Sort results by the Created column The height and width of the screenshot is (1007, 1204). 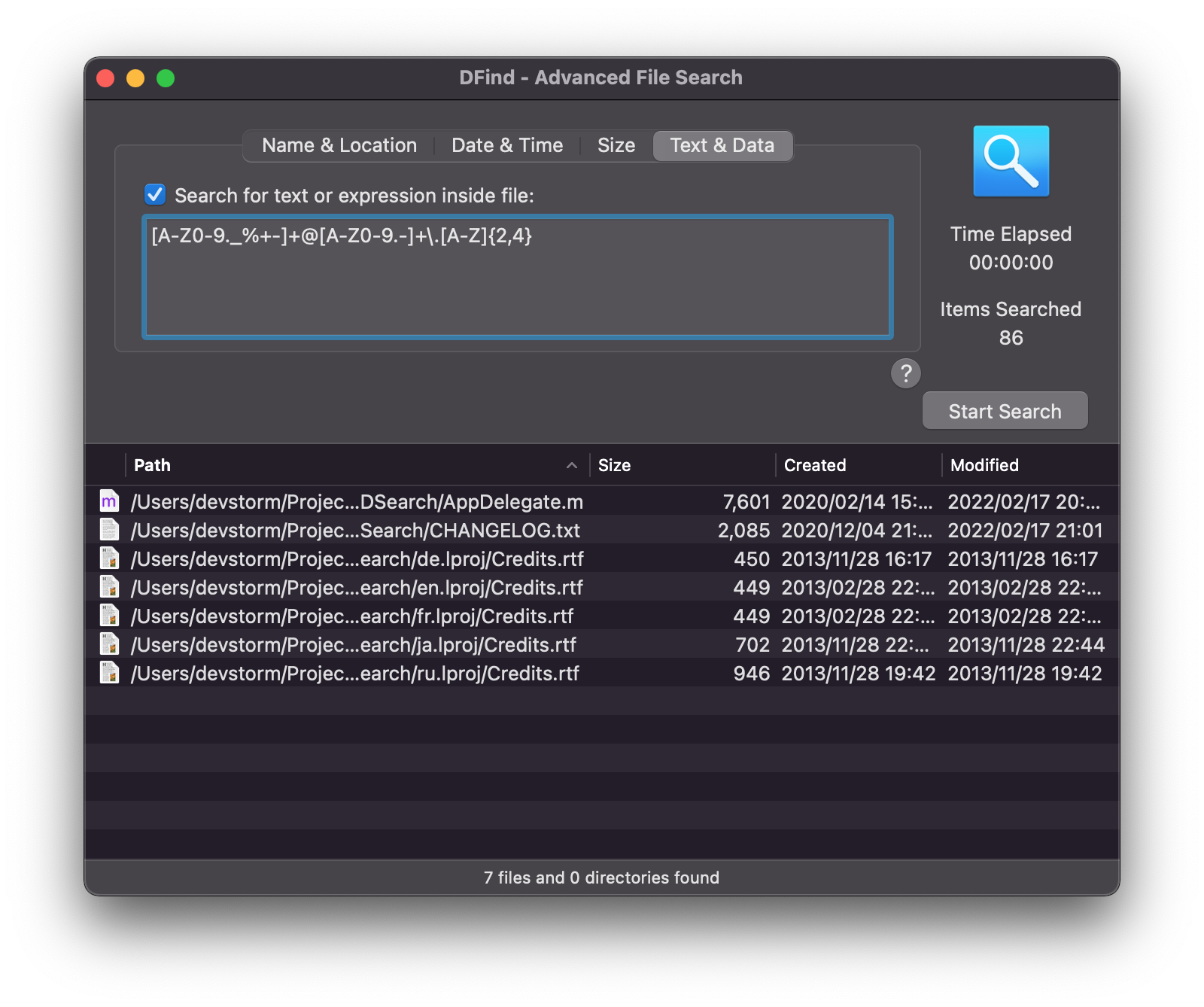tap(815, 465)
